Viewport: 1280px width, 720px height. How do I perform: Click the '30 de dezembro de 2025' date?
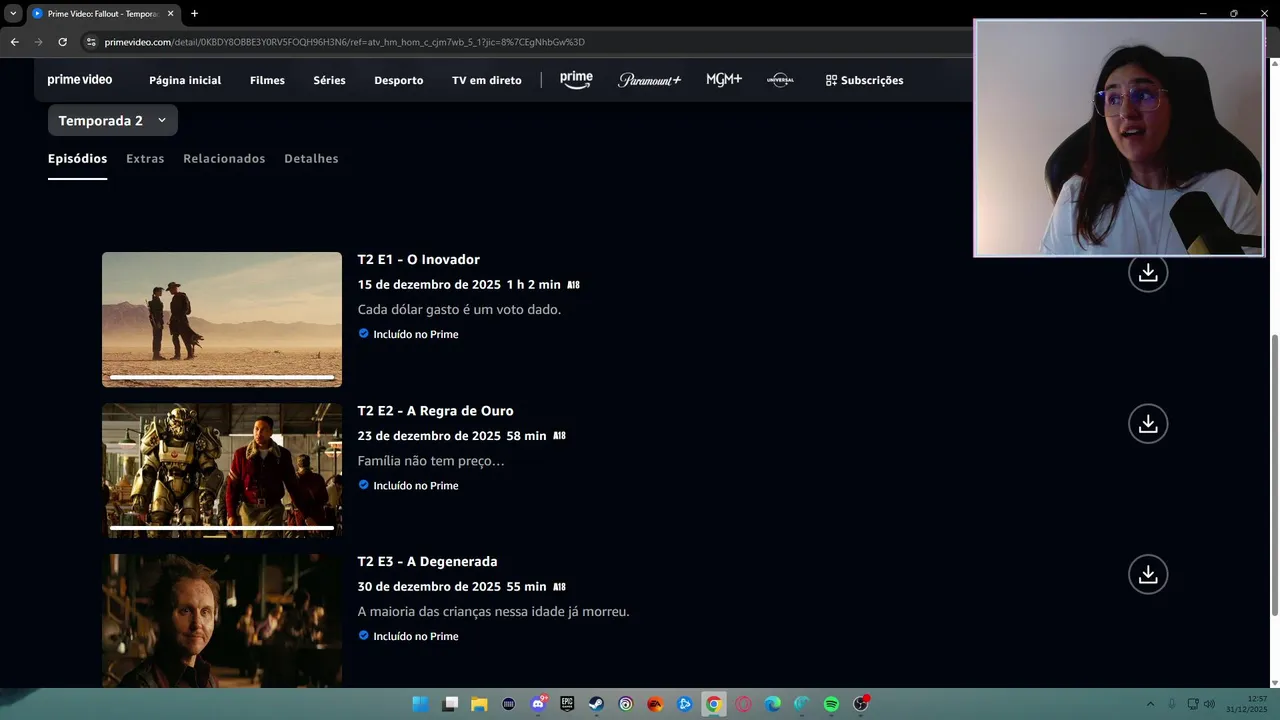coord(429,586)
